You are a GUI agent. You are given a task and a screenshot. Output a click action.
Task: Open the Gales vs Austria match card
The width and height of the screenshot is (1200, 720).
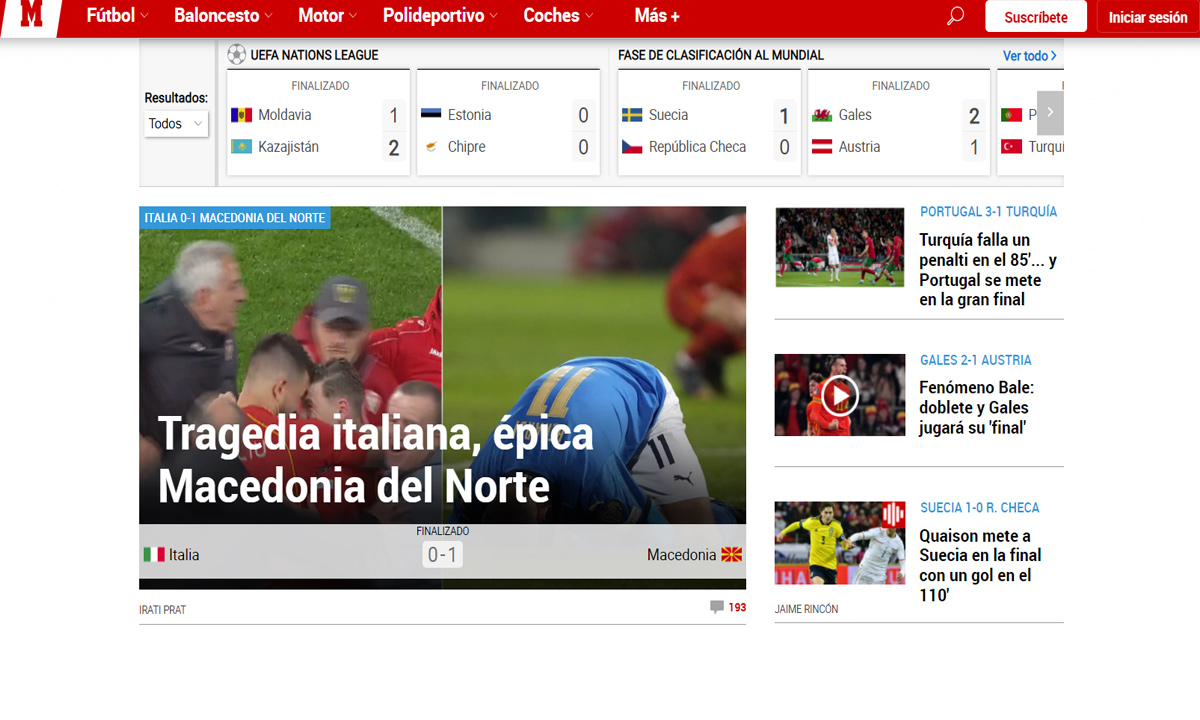(x=899, y=123)
